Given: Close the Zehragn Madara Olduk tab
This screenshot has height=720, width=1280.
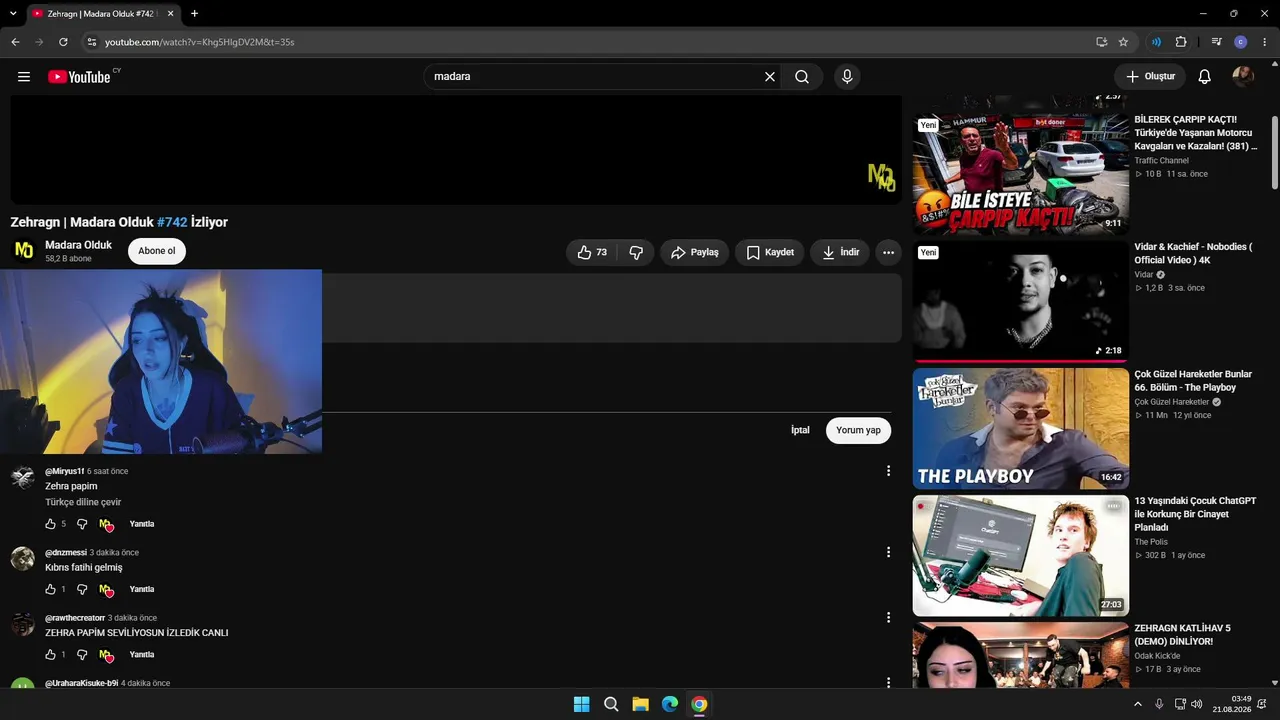Looking at the screenshot, I should point(171,14).
